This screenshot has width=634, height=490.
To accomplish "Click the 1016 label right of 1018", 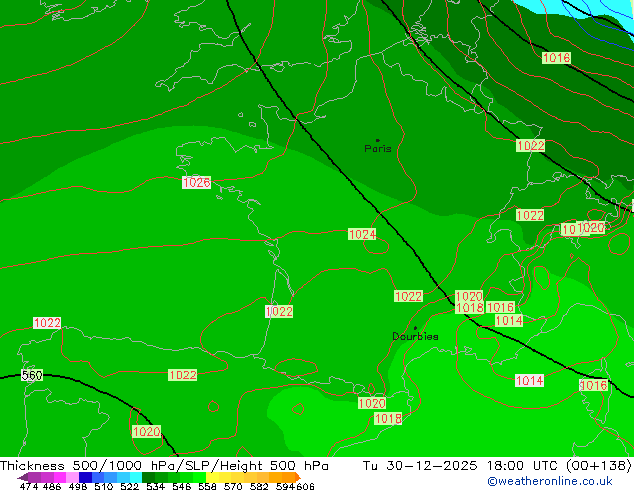I will click(x=500, y=307).
